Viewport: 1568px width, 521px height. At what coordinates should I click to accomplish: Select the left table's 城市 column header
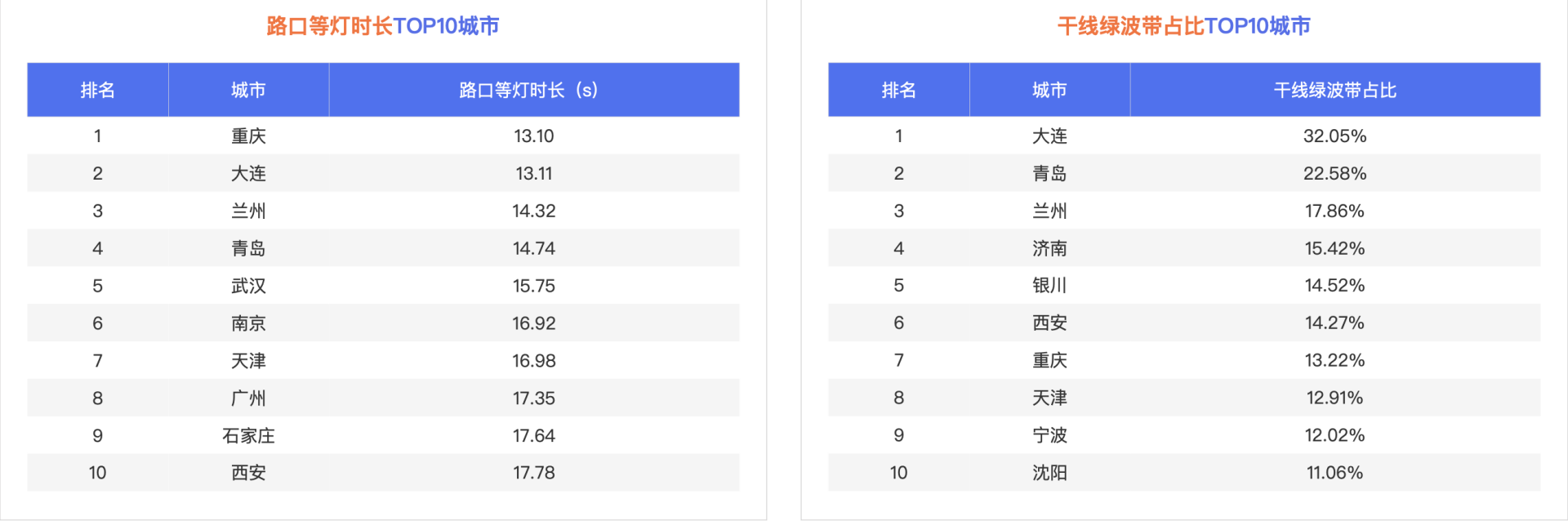pos(248,90)
